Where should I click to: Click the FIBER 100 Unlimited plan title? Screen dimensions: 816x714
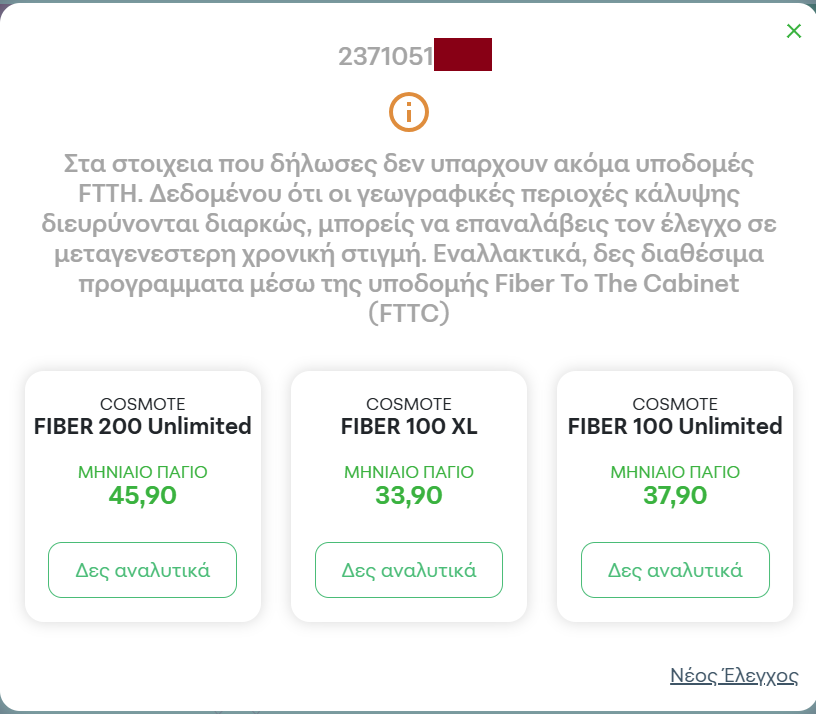(675, 426)
